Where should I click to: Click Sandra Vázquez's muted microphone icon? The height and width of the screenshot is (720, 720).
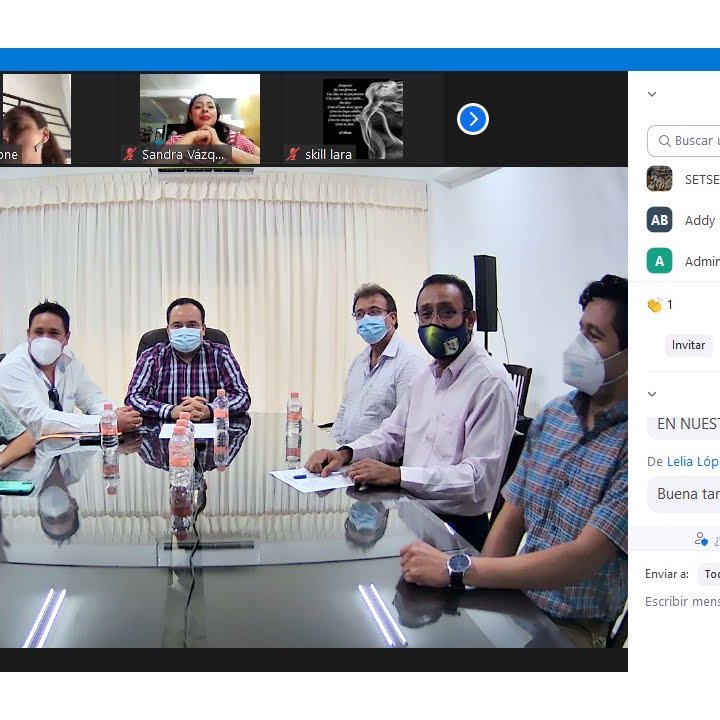pyautogui.click(x=130, y=155)
